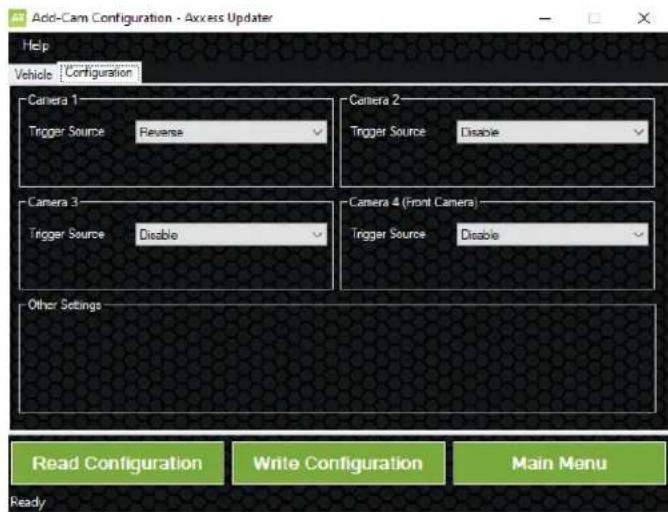Select the Configuration tab
Screen dimensions: 668x512
(x=99, y=73)
